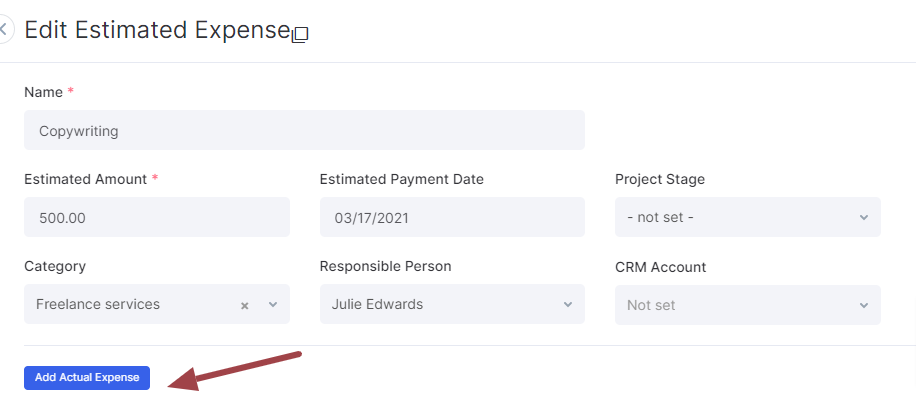Click the Estimated Amount field showing 500.00
Screen dimensions: 916x405
(x=157, y=217)
